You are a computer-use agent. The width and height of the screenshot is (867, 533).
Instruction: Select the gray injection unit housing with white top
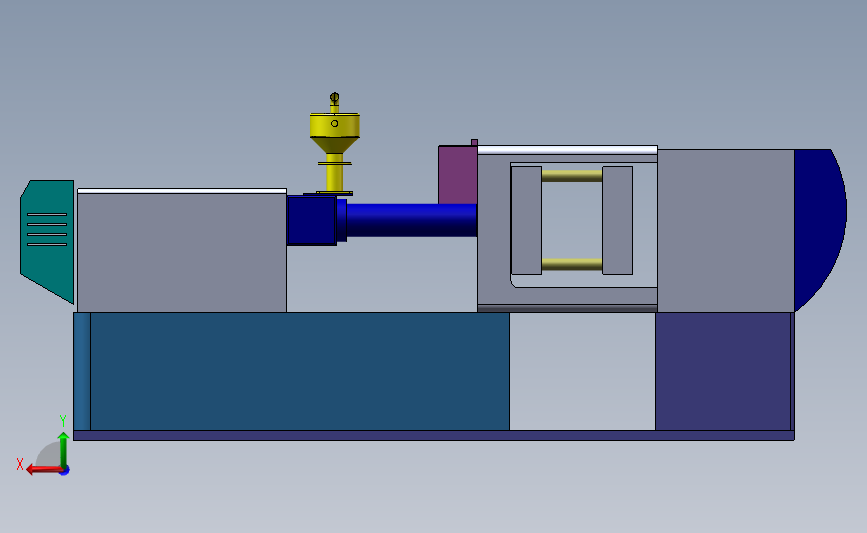pos(182,250)
